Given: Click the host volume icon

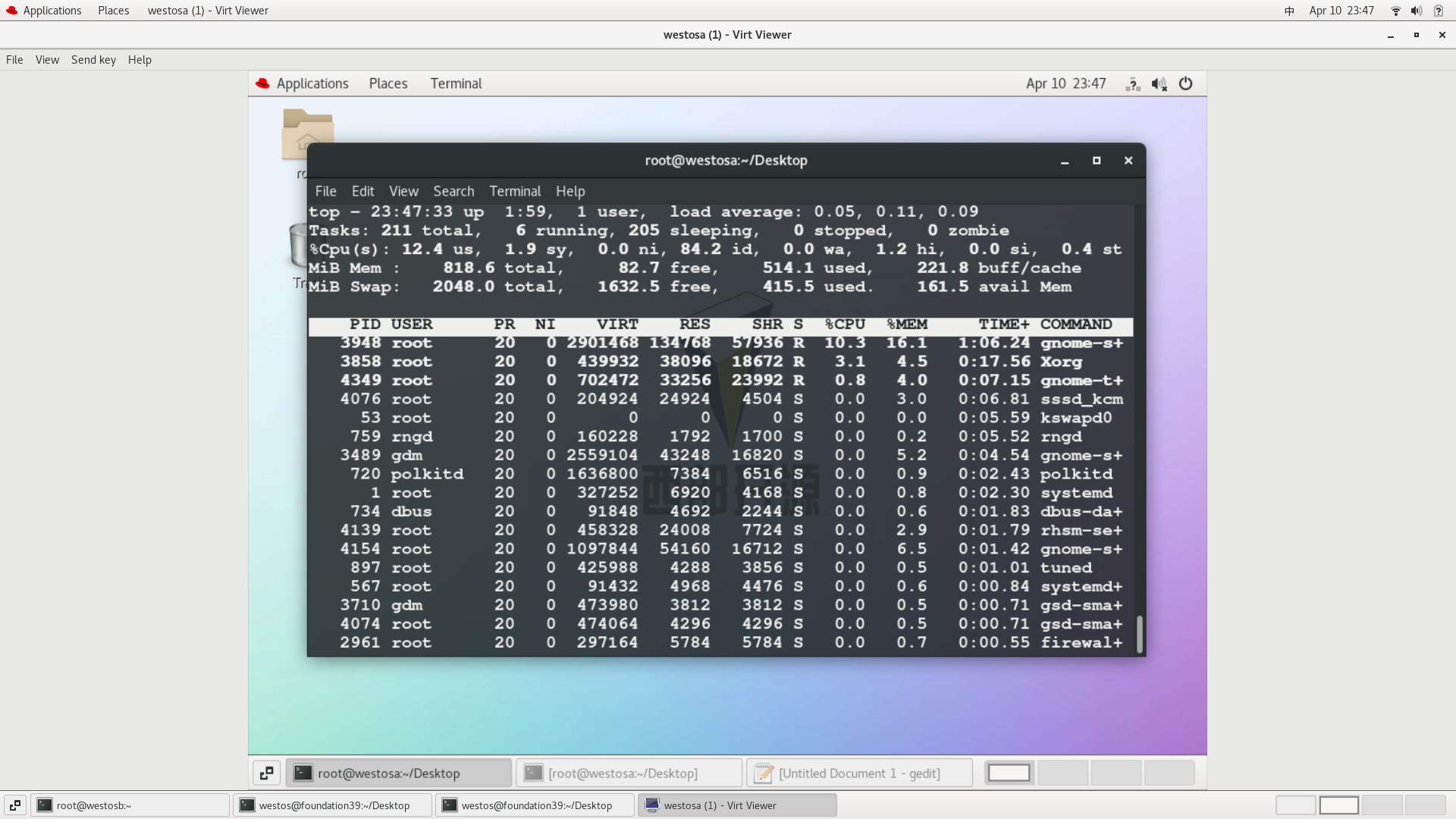Looking at the screenshot, I should (x=1416, y=11).
